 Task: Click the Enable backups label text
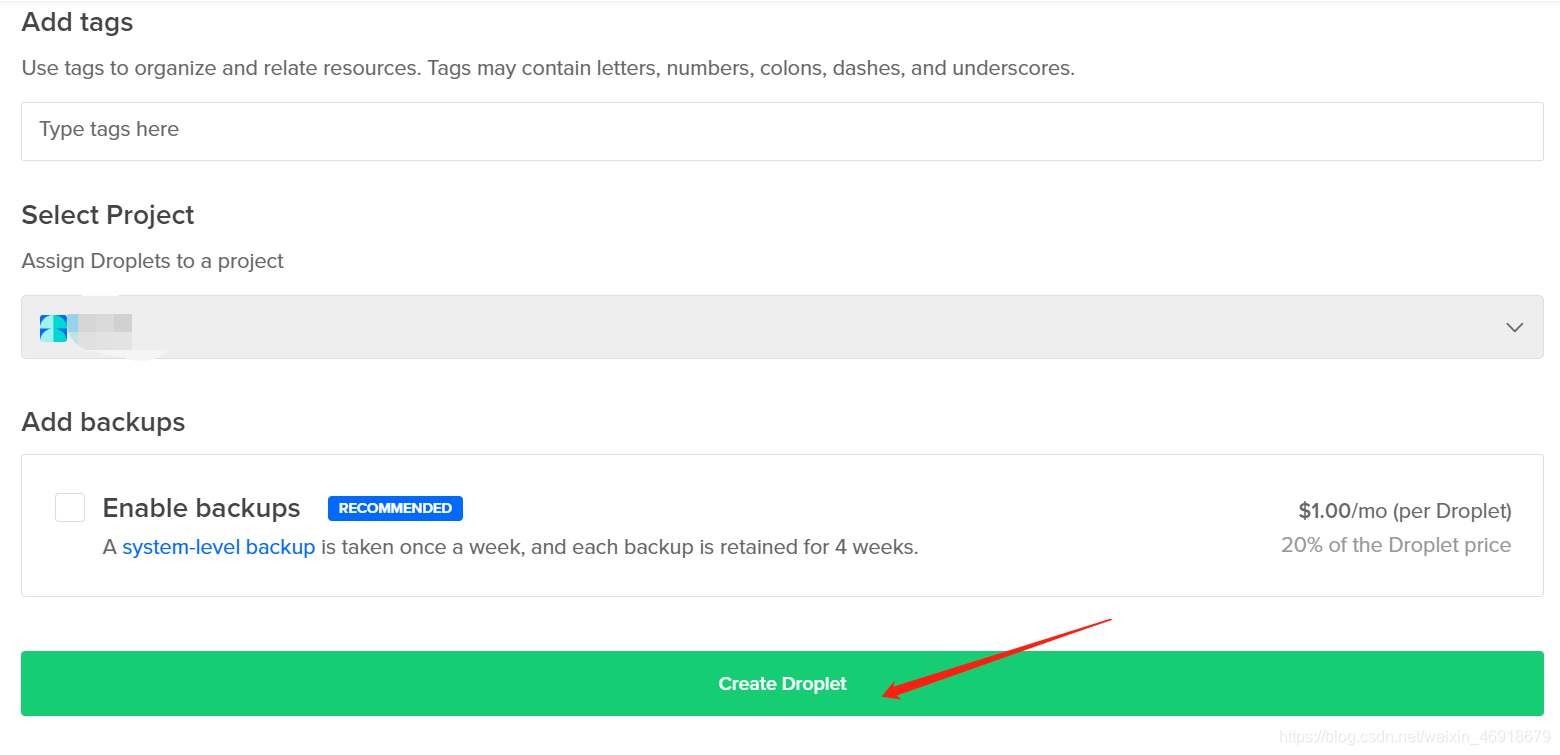(x=200, y=508)
